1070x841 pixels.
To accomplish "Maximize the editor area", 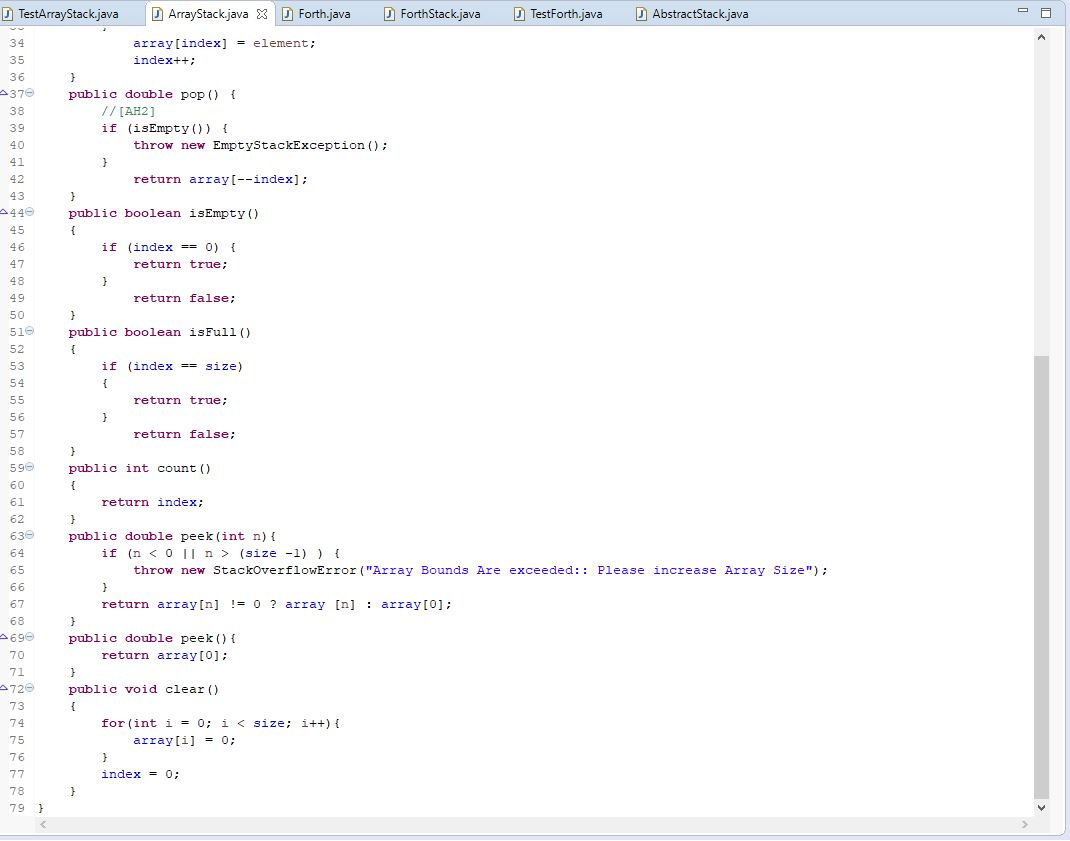I will (1046, 12).
